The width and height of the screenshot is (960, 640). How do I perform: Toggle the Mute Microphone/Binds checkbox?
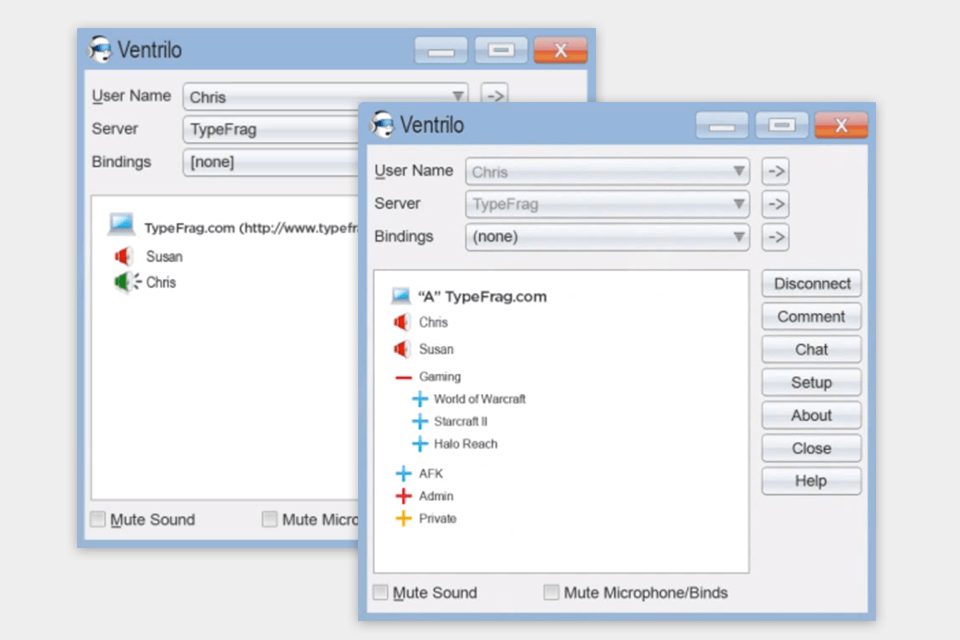552,593
